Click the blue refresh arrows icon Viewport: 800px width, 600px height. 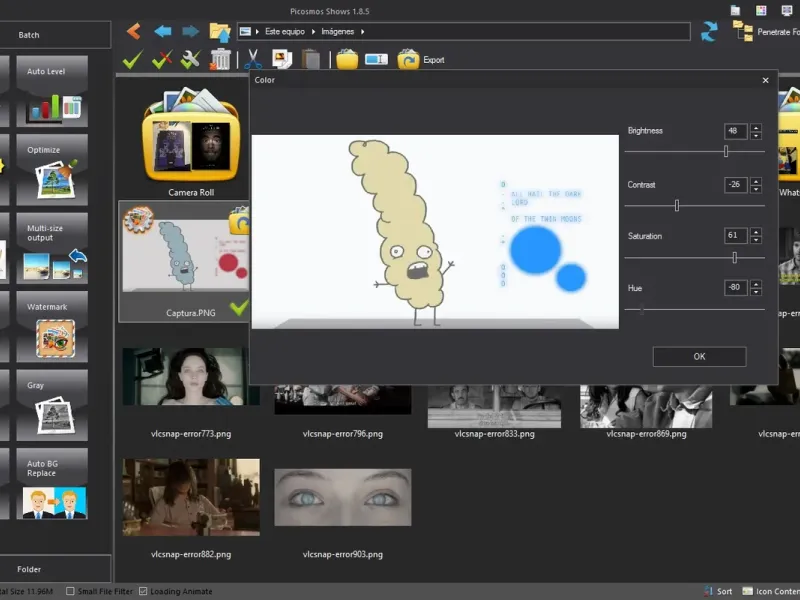click(709, 31)
